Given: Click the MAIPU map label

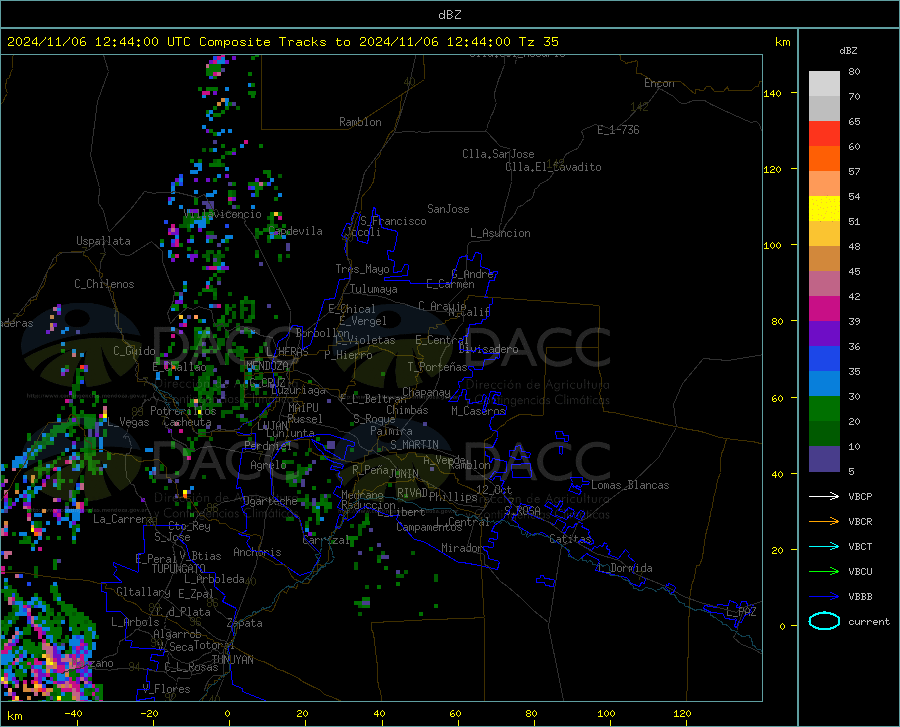Looking at the screenshot, I should pyautogui.click(x=303, y=407).
